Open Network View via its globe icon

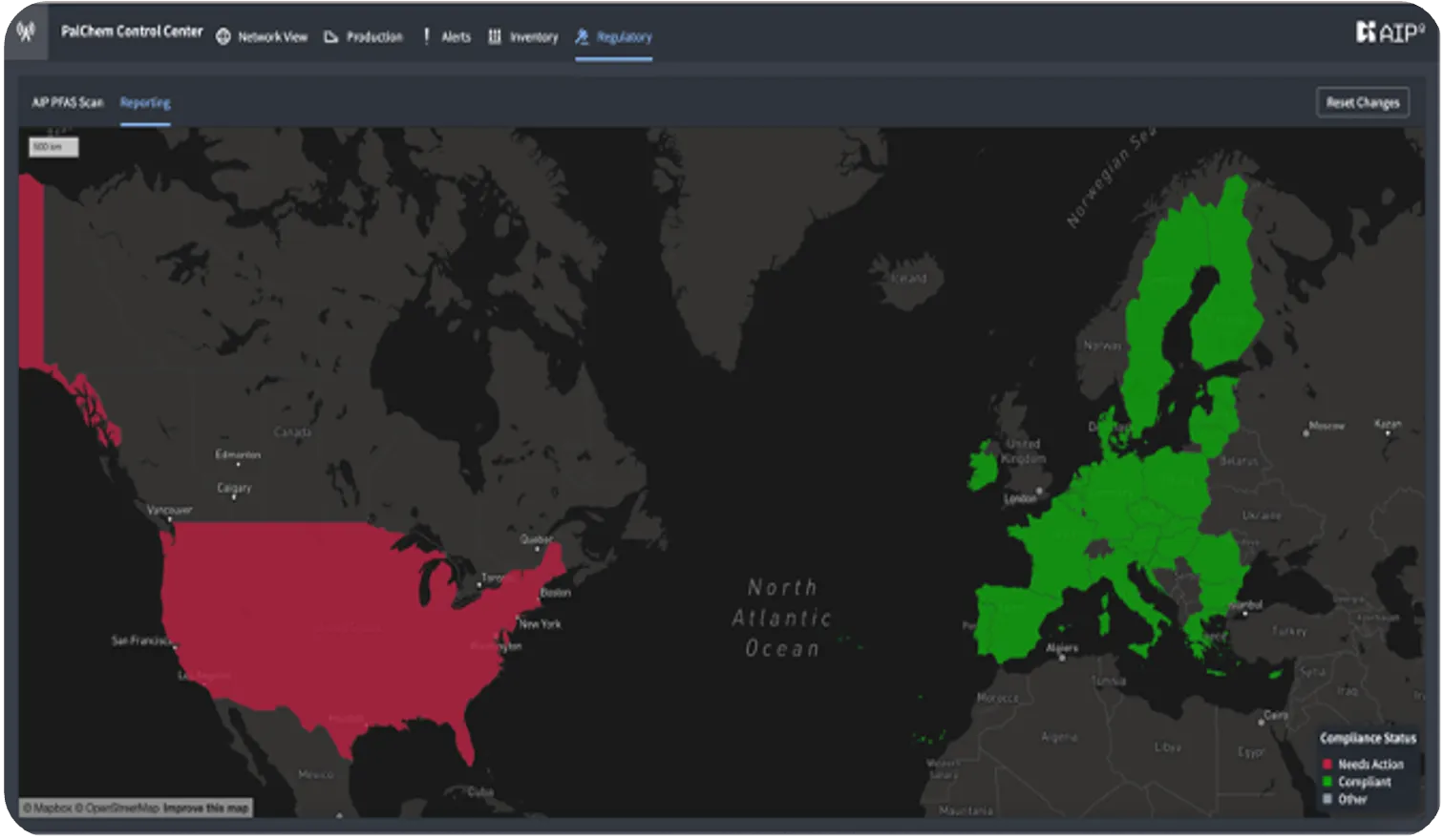[x=223, y=37]
